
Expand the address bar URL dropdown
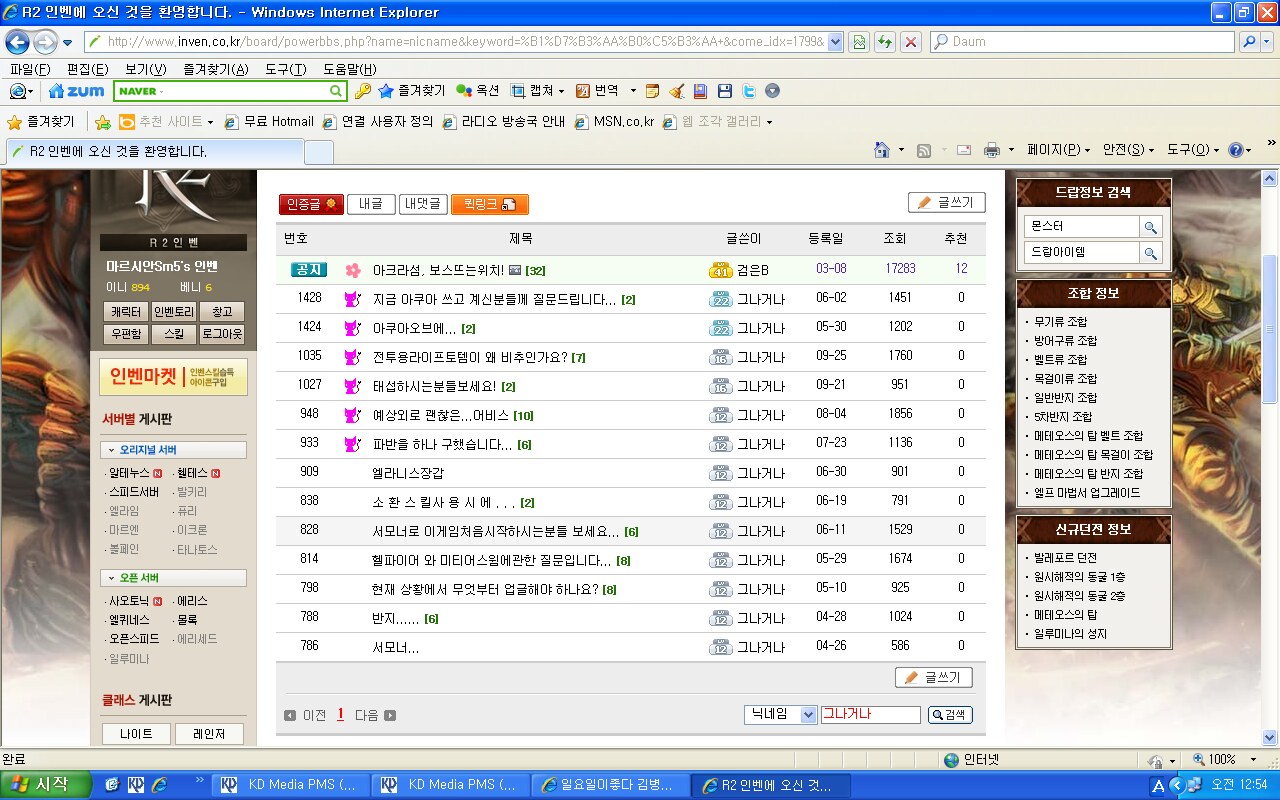click(x=836, y=42)
